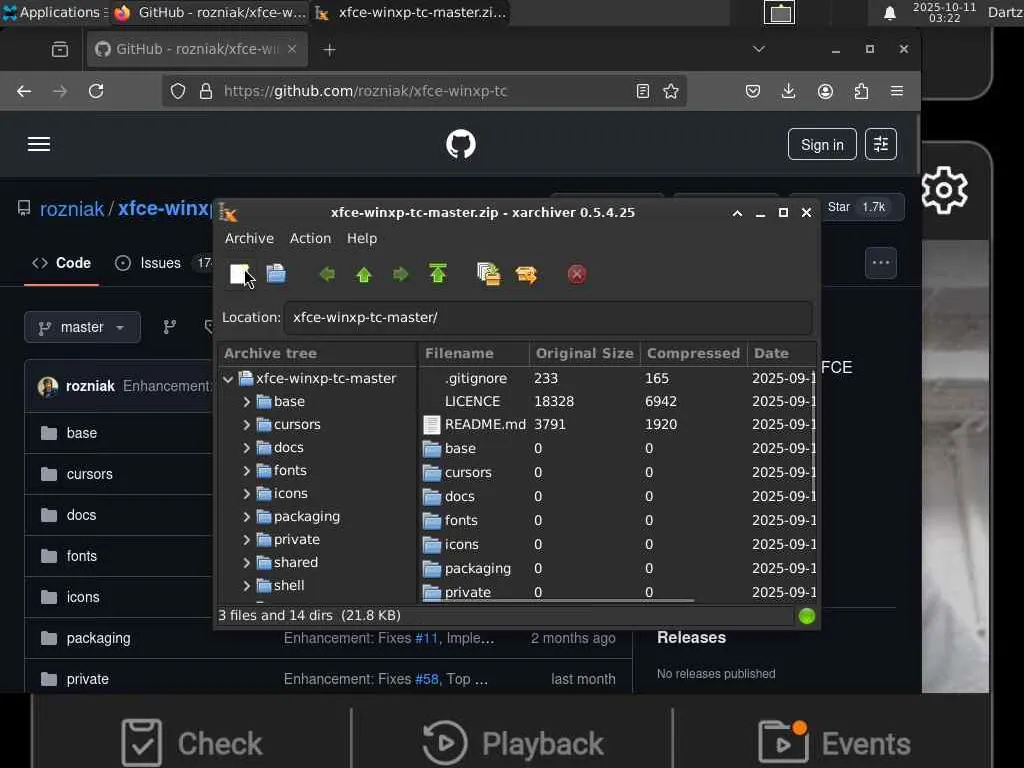Click the Open archive folder icon
1024x768 pixels.
276,274
